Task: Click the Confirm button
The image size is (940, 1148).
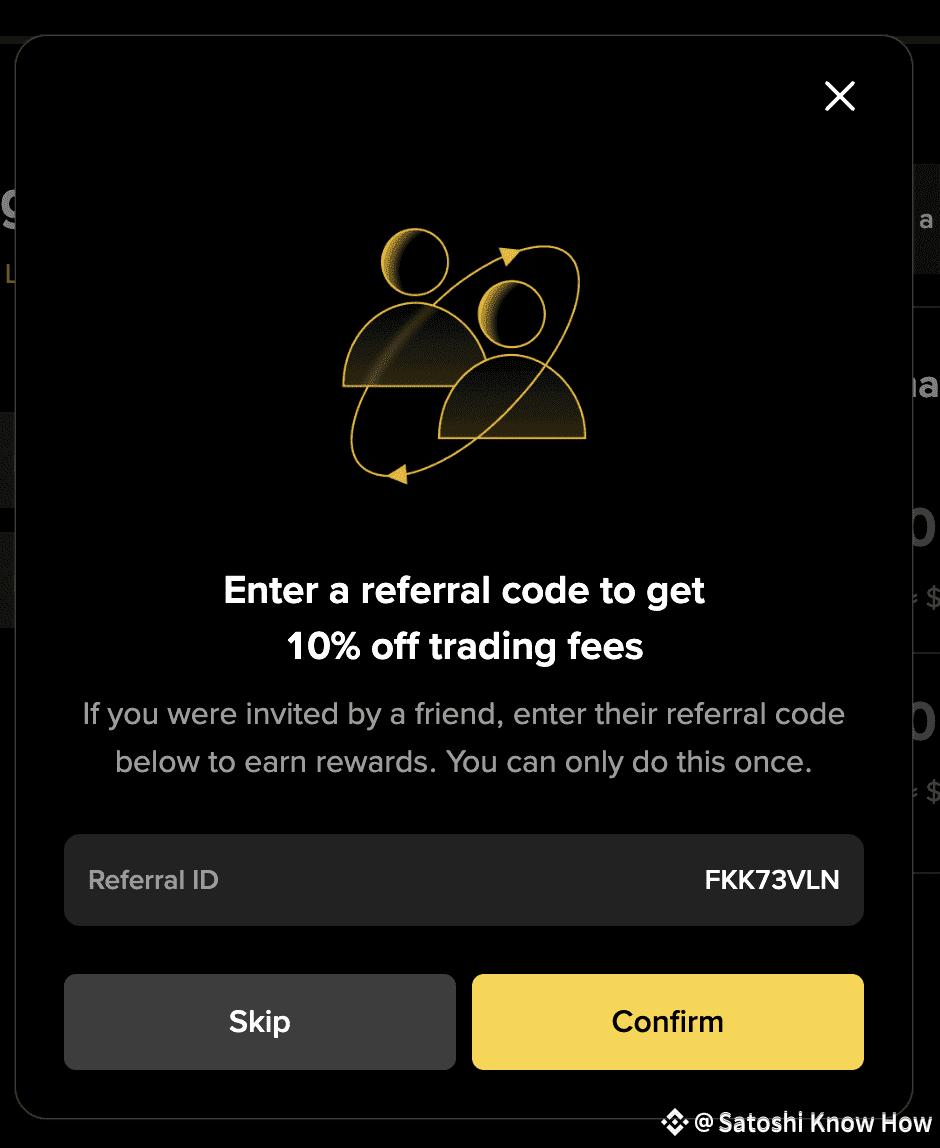Action: click(x=668, y=1021)
